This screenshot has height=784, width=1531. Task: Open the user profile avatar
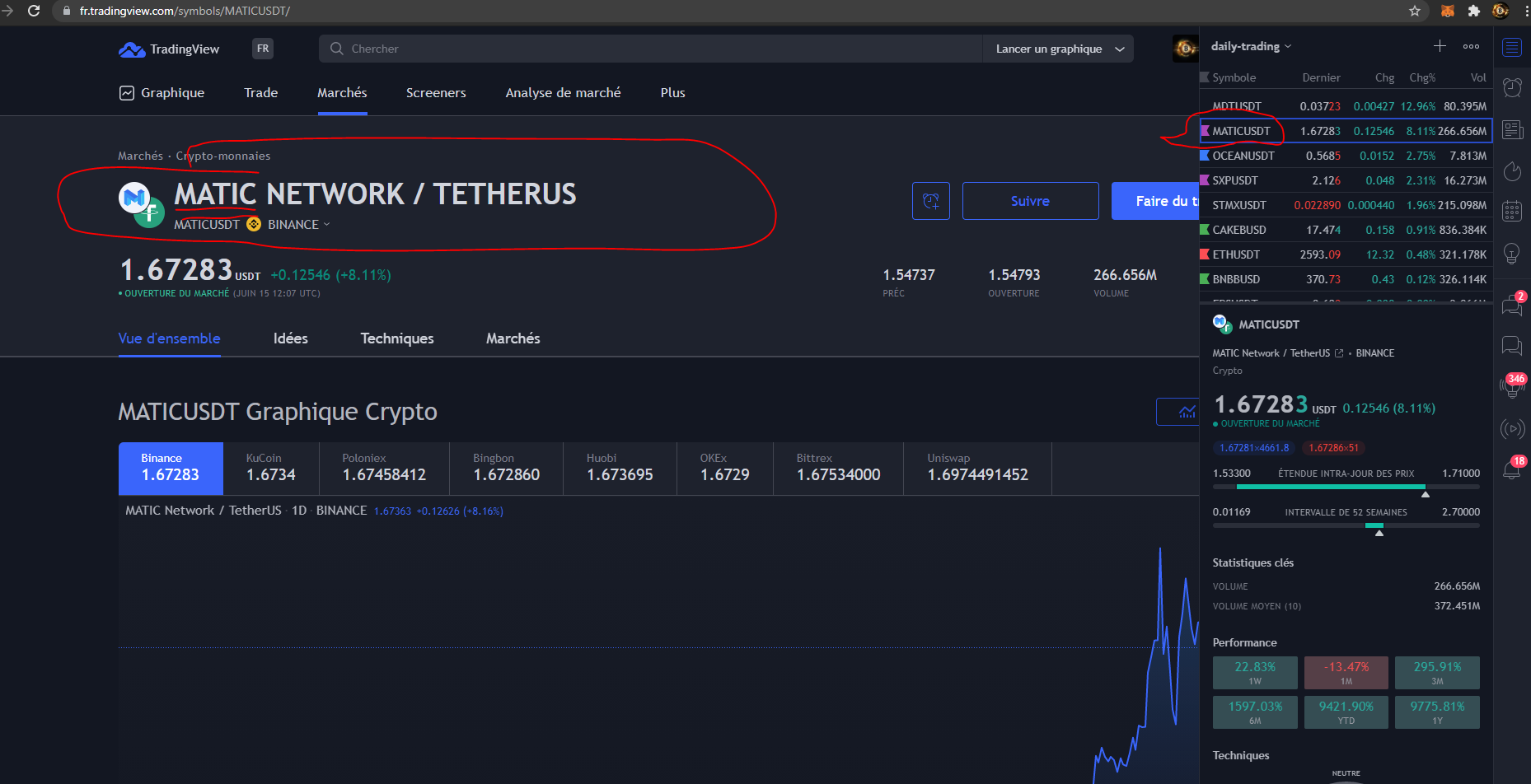tap(1185, 49)
